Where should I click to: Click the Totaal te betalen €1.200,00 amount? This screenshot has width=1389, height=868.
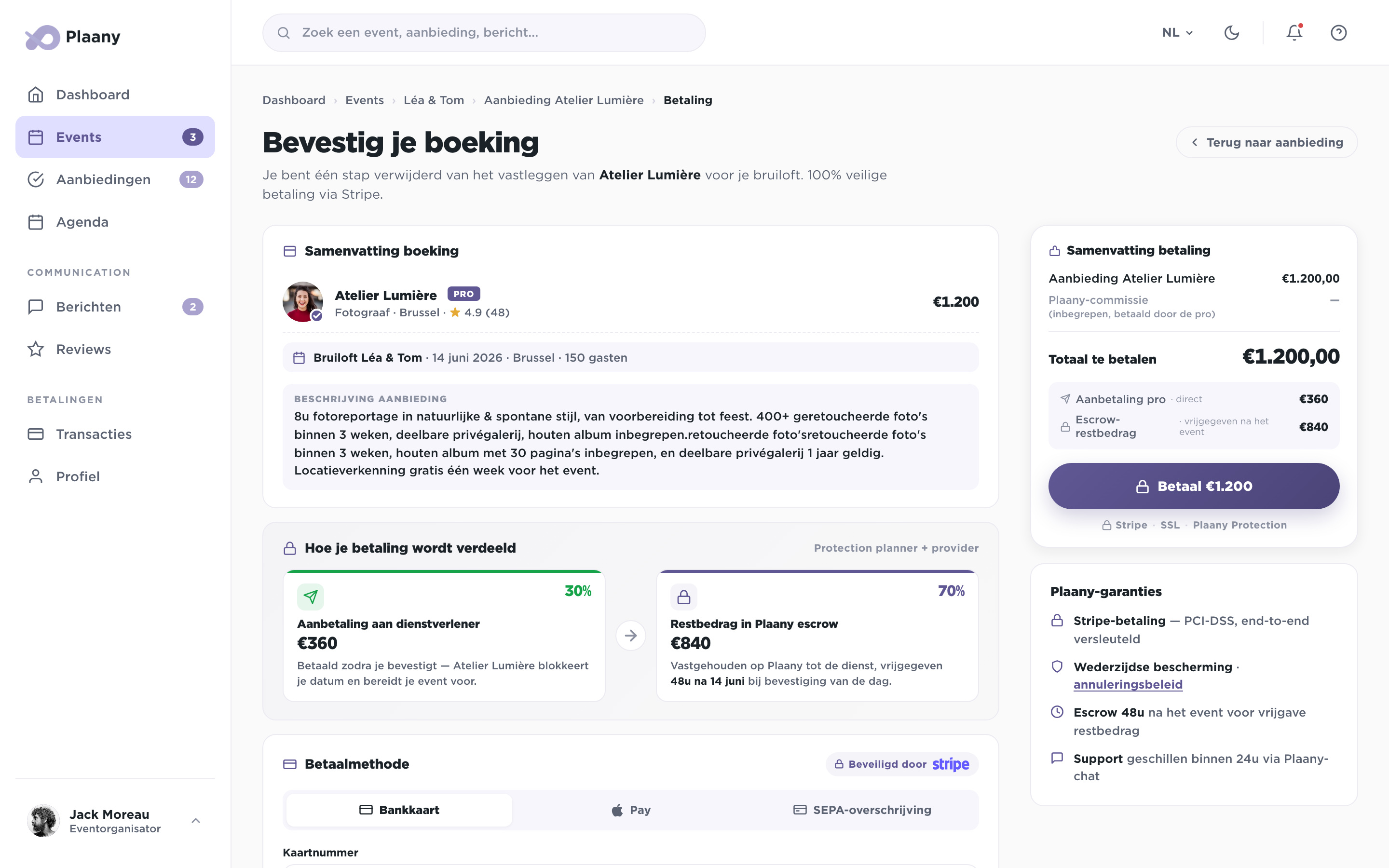point(1290,357)
